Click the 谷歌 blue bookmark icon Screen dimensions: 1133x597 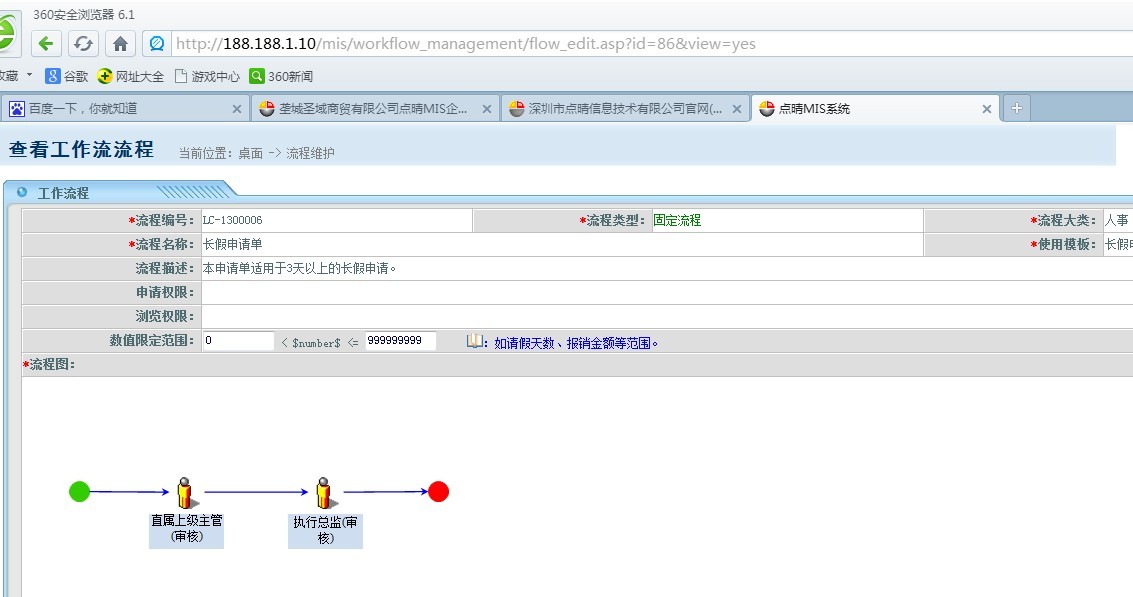[x=52, y=76]
